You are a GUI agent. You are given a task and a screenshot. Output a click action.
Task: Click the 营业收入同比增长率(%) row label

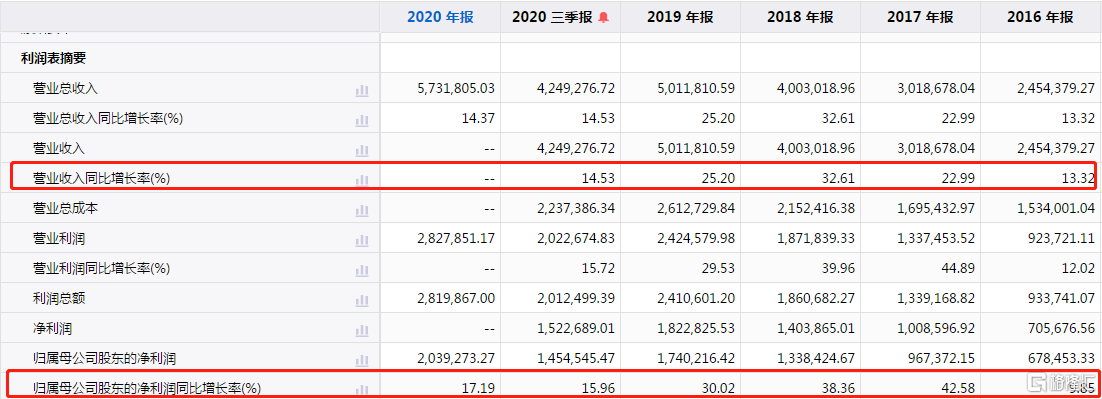(x=102, y=179)
